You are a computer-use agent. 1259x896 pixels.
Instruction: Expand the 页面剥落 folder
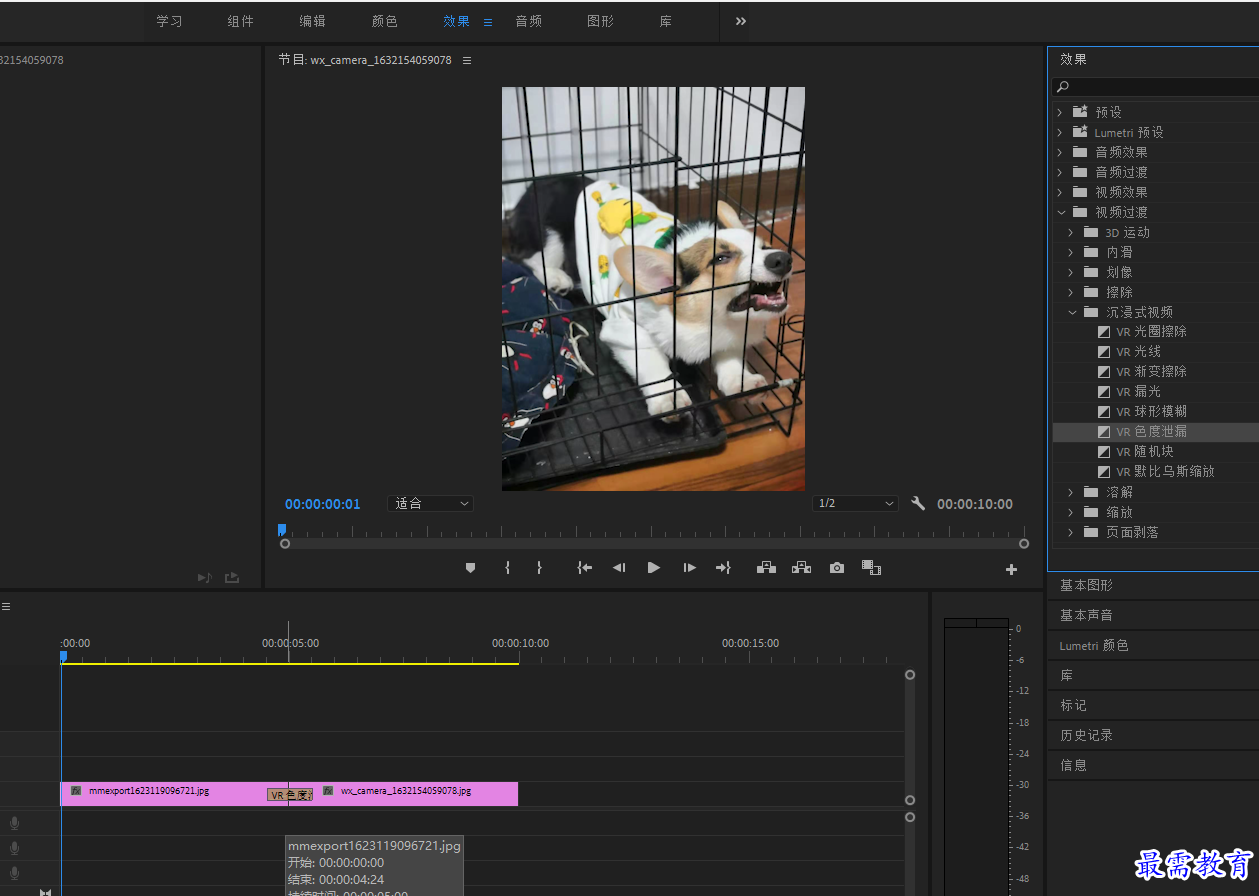[1071, 532]
